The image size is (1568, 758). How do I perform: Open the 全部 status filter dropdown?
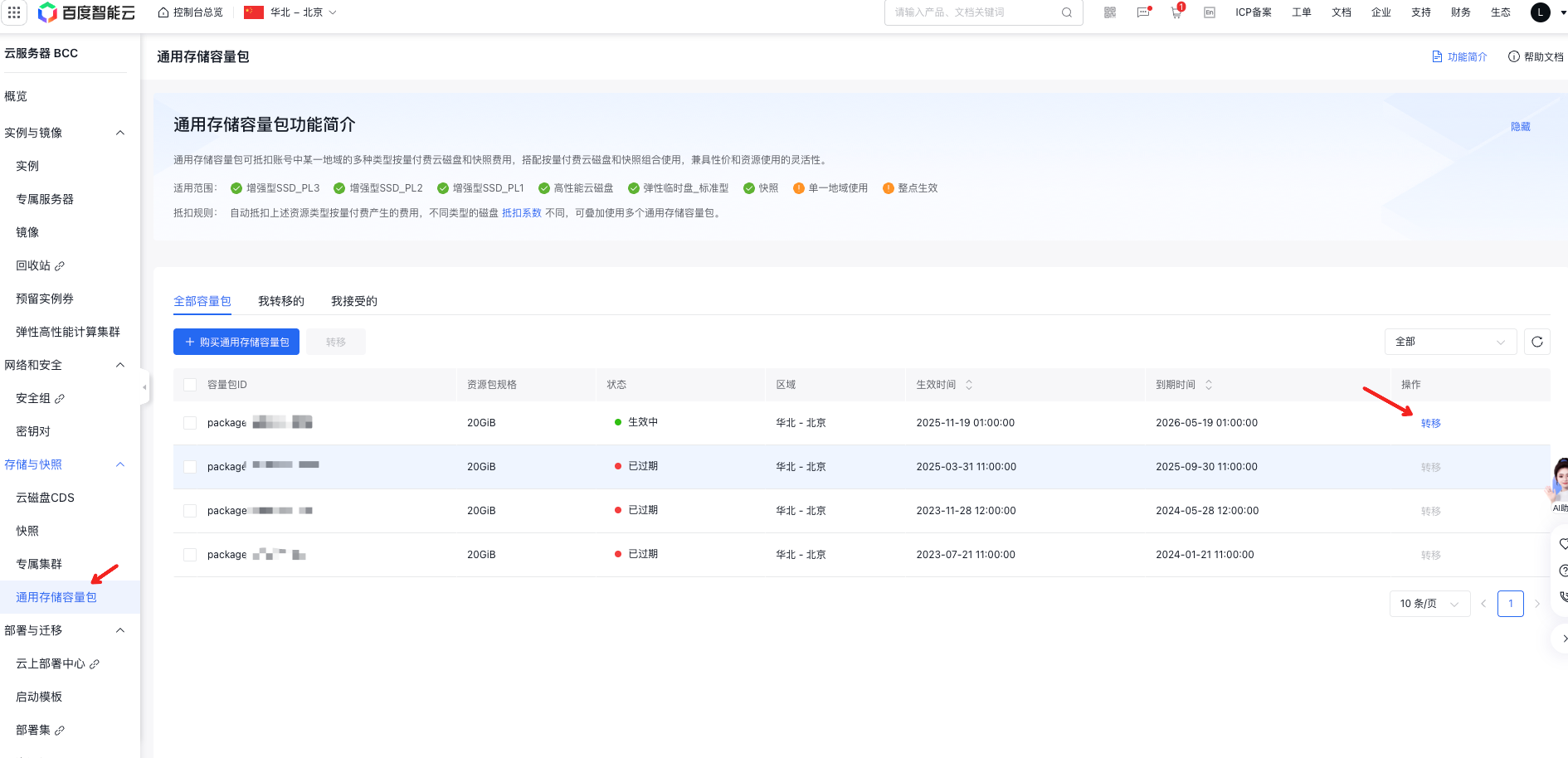[1449, 342]
